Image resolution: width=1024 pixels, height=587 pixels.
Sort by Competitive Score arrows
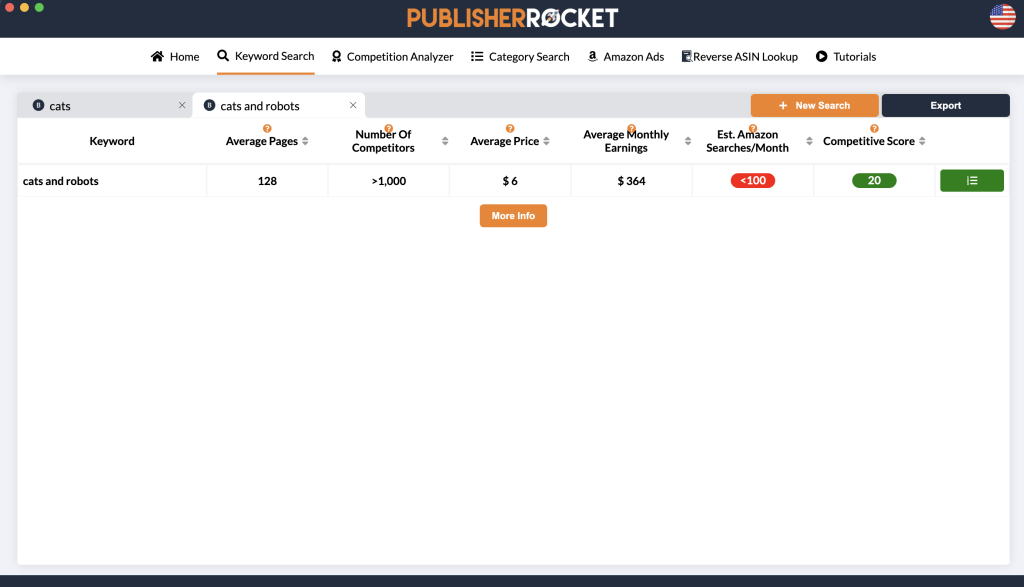point(921,142)
